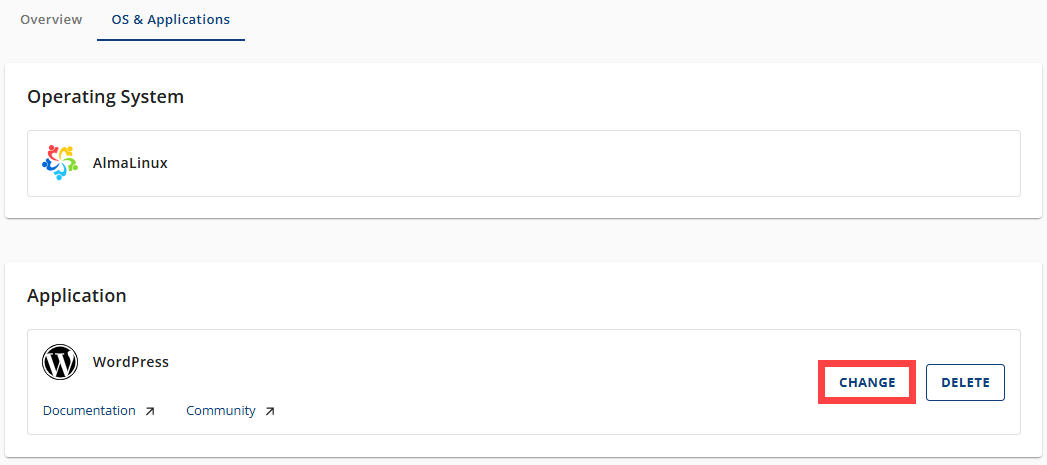Open the WordPress Documentation link

click(x=89, y=411)
